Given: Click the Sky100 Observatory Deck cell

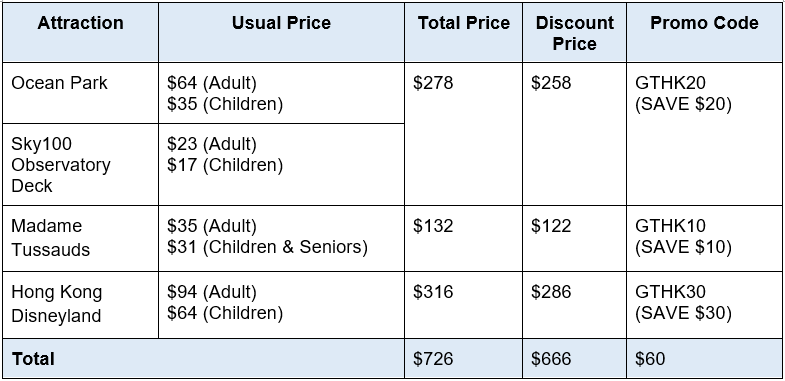Looking at the screenshot, I should point(81,165).
